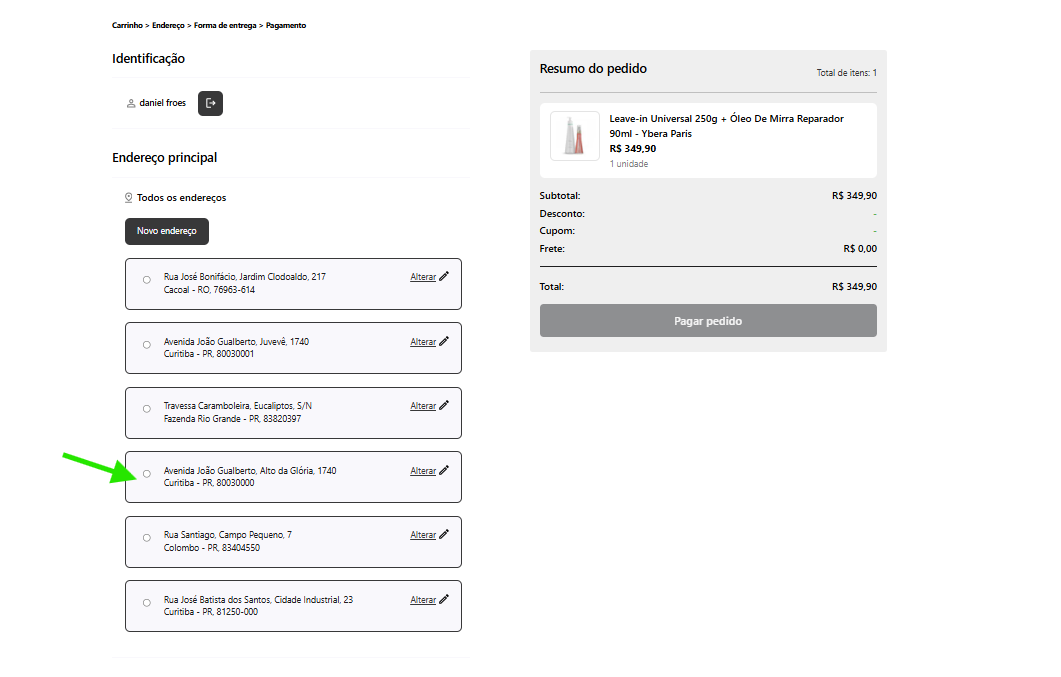1061x677 pixels.
Task: Click Alterar for Alto da Glória address
Action: (x=423, y=471)
